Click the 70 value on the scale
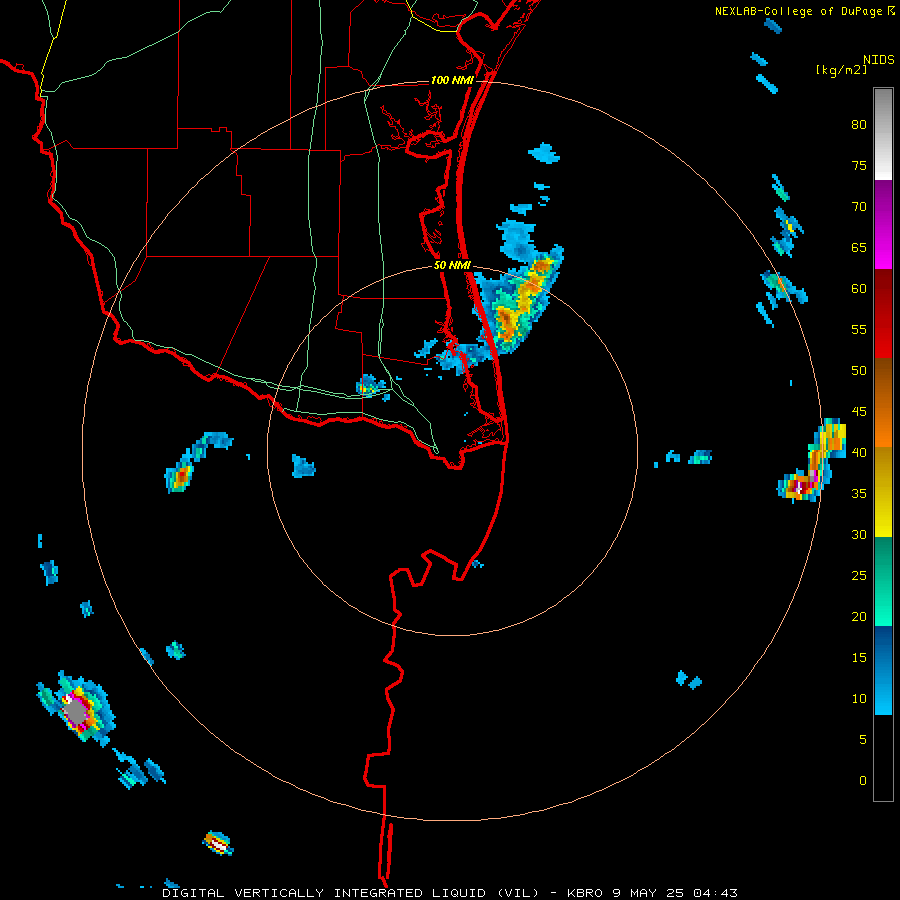 [859, 207]
